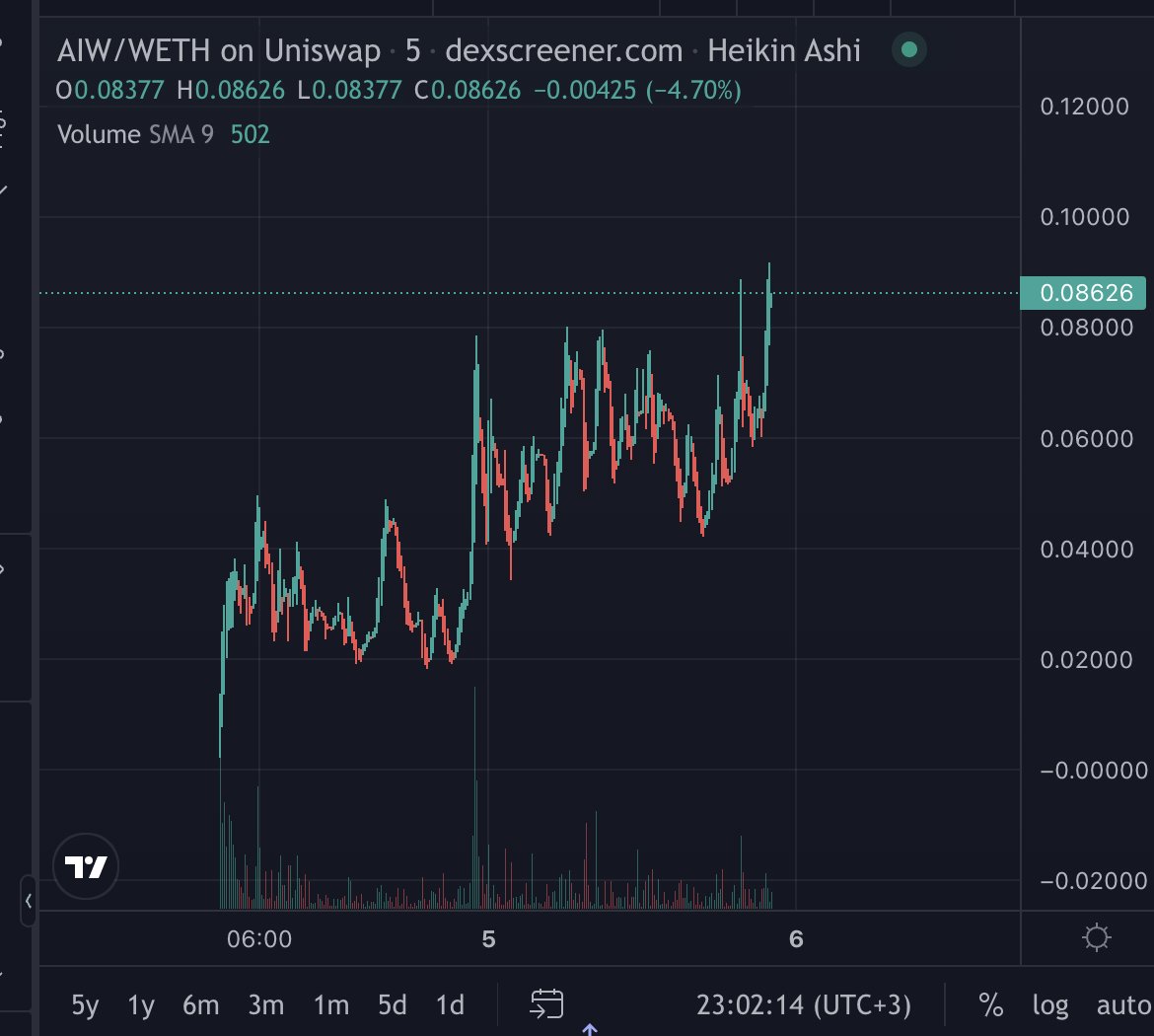Click the green data status dot

907,49
